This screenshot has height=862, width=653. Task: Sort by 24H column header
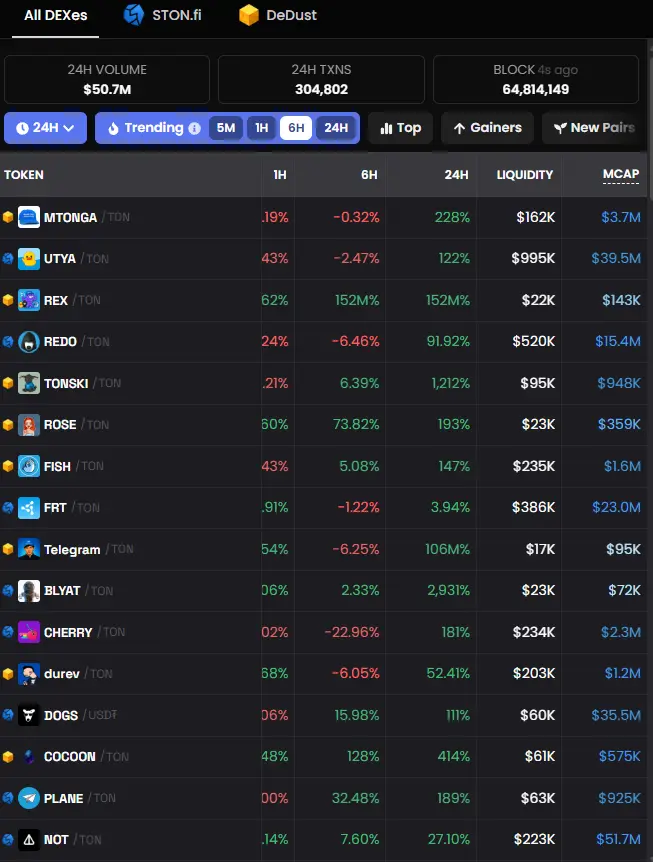pos(456,175)
